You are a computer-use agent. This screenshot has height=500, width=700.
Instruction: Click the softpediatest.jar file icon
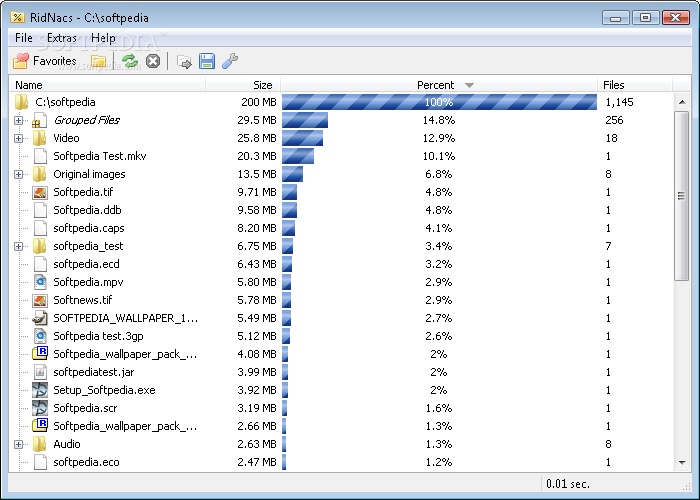[40, 372]
